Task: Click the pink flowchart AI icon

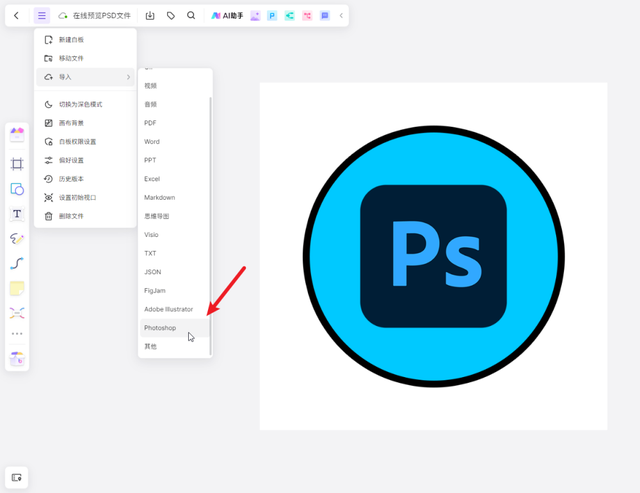Action: [307, 16]
